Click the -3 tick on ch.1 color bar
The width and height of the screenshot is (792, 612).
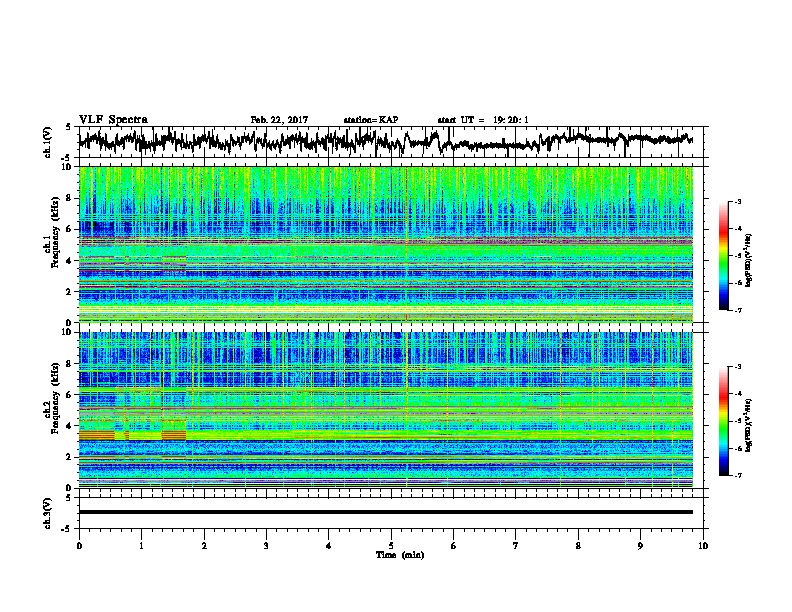pyautogui.click(x=737, y=201)
